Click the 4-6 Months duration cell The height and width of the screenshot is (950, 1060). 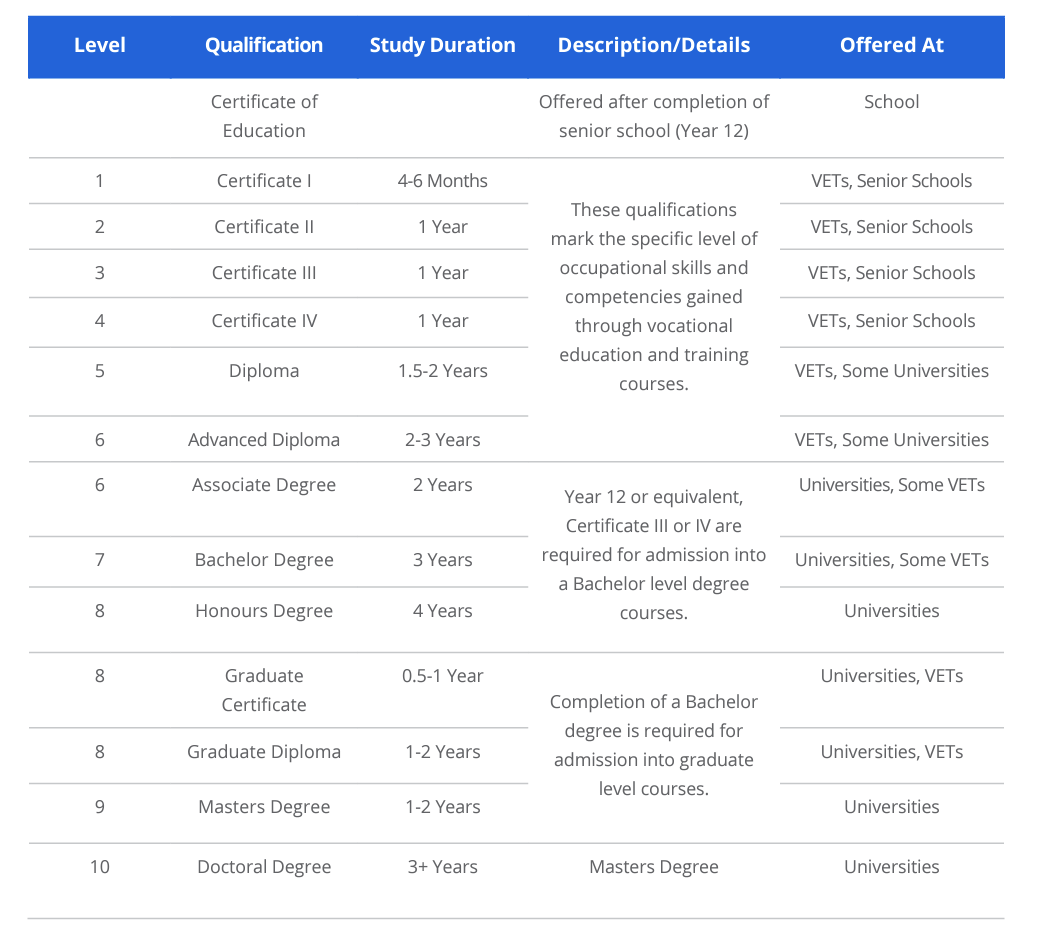click(442, 181)
